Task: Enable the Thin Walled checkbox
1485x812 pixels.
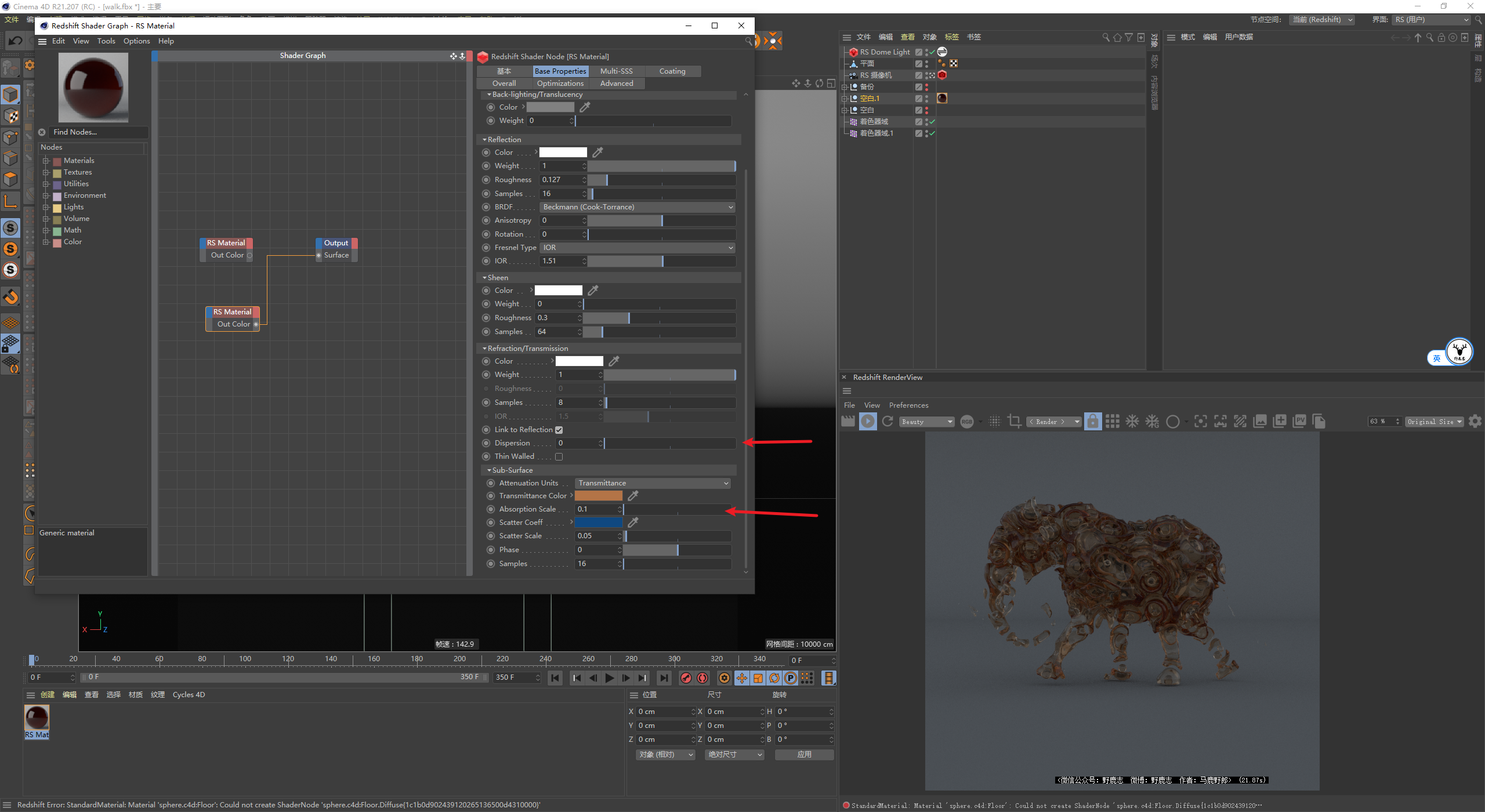Action: (x=559, y=457)
